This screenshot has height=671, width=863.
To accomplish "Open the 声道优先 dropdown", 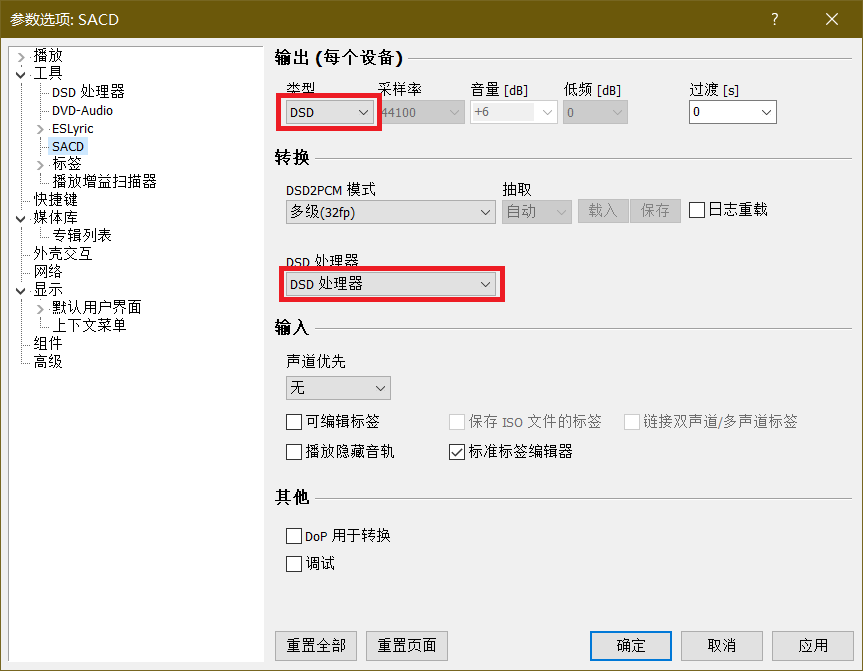I will tap(338, 388).
